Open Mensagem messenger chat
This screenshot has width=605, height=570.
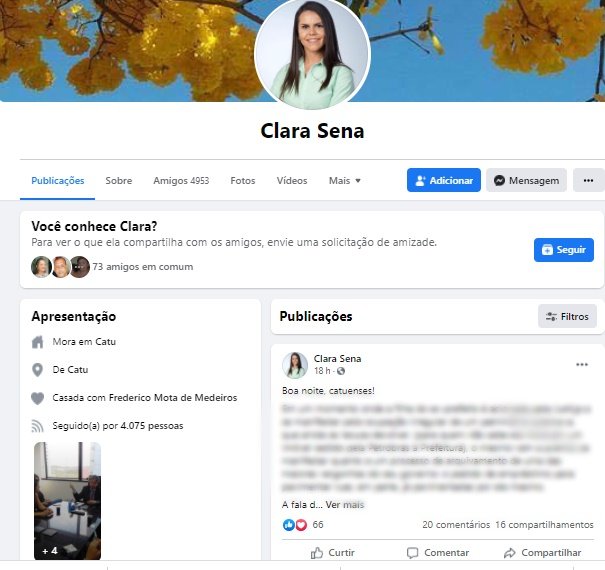tap(526, 180)
